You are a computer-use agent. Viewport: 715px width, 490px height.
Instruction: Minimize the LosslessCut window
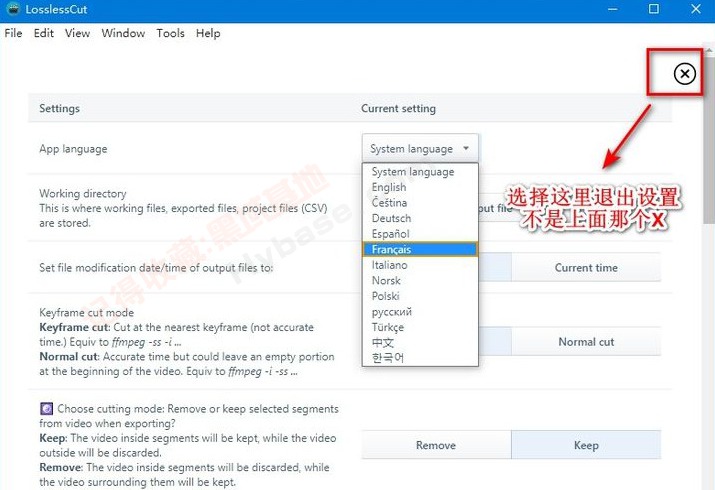(612, 9)
